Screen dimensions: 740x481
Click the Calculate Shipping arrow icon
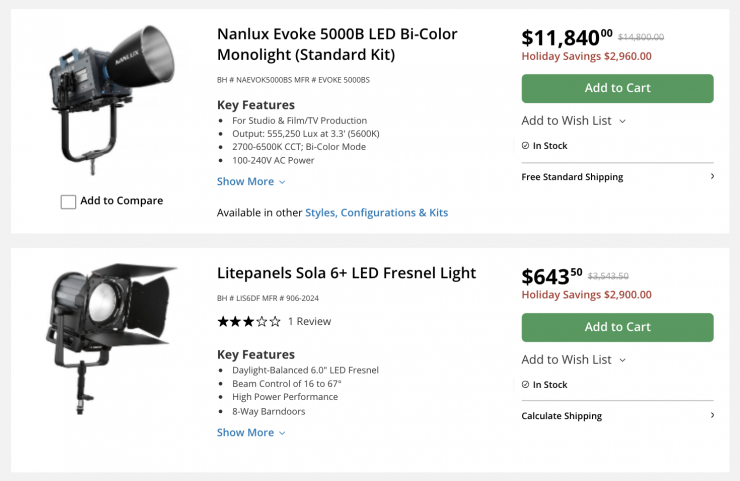(712, 416)
